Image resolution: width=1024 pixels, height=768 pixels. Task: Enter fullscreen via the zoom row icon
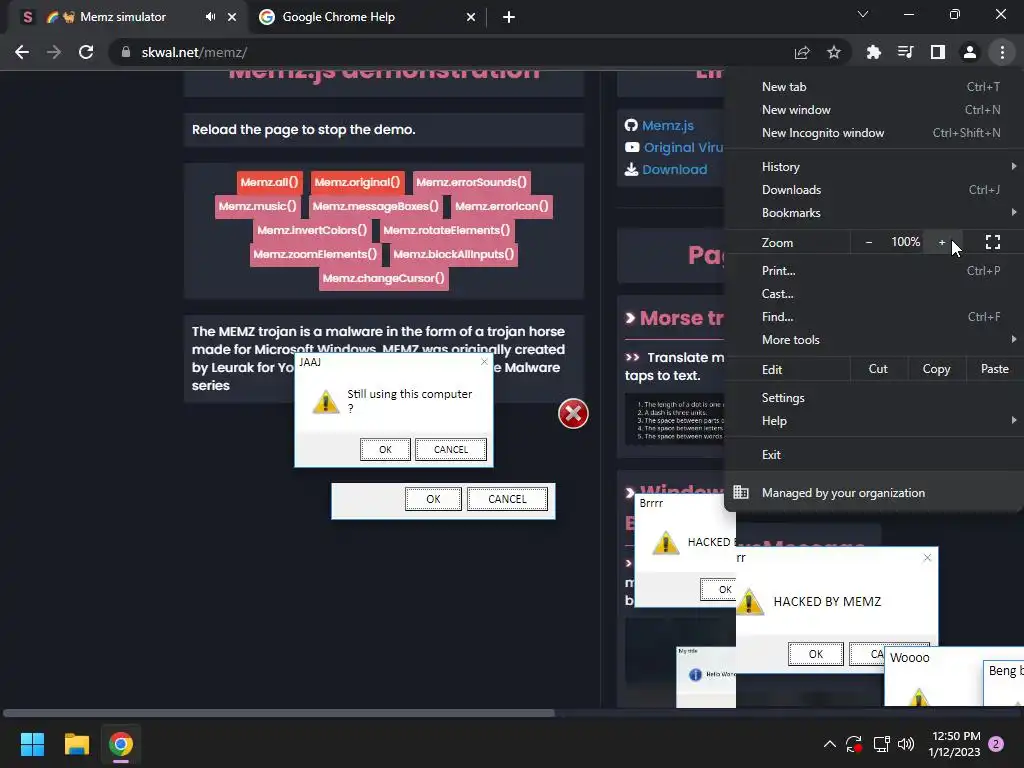coord(993,242)
